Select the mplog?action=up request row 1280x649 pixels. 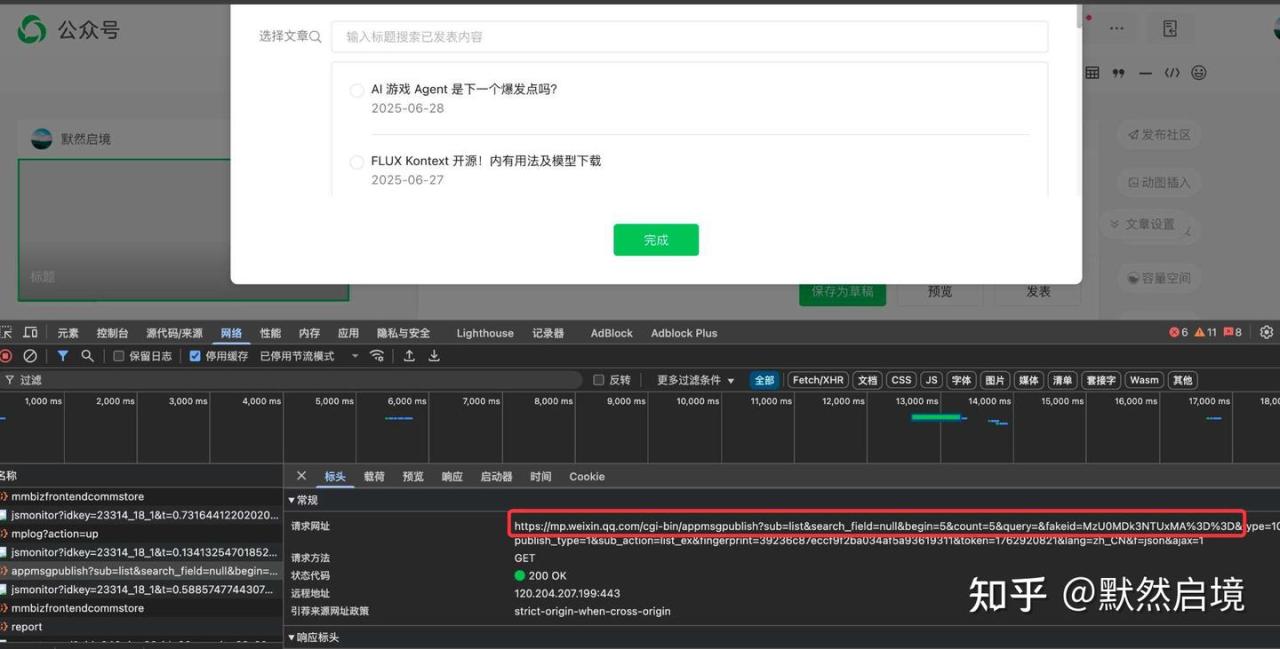click(x=141, y=534)
